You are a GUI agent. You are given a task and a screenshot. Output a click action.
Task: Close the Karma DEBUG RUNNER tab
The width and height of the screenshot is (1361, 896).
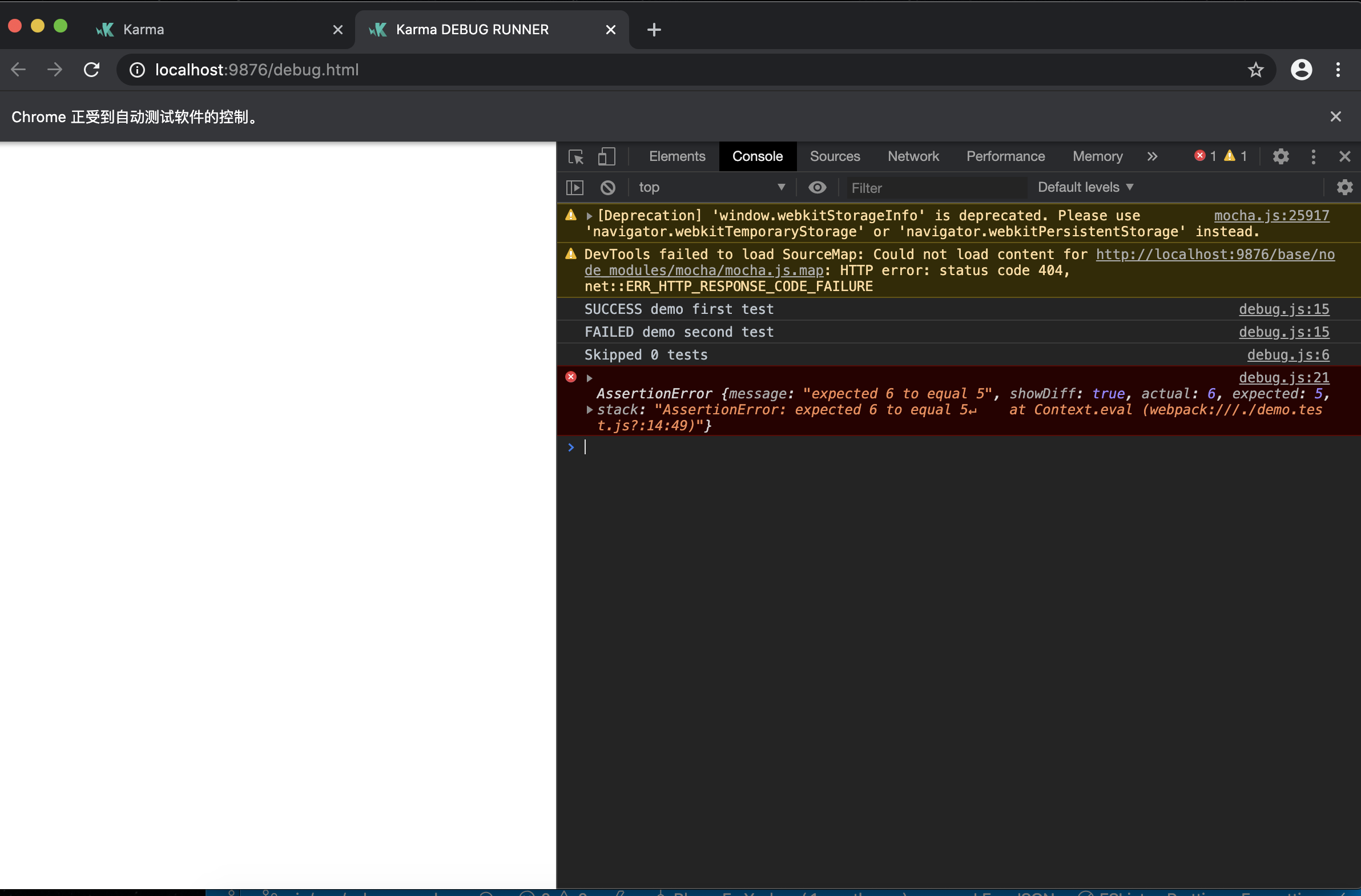coord(611,30)
